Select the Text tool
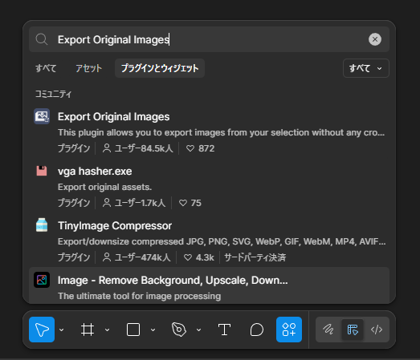 (224, 330)
